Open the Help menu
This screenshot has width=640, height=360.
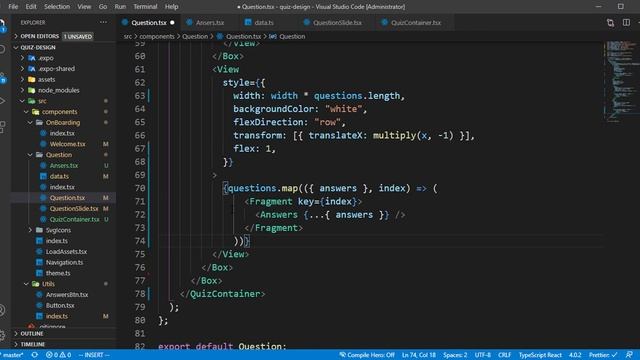tap(171, 7)
